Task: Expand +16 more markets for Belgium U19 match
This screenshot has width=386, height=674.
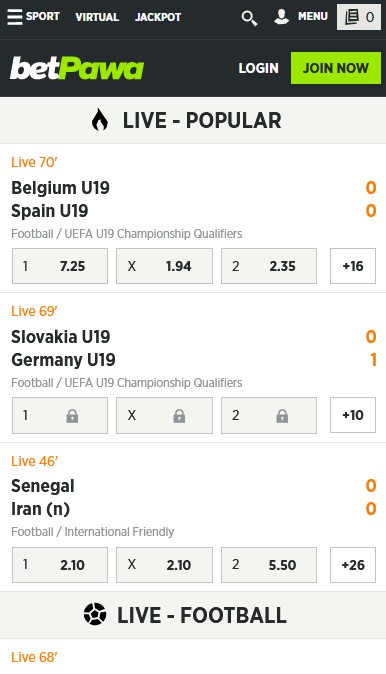Action: coord(353,266)
